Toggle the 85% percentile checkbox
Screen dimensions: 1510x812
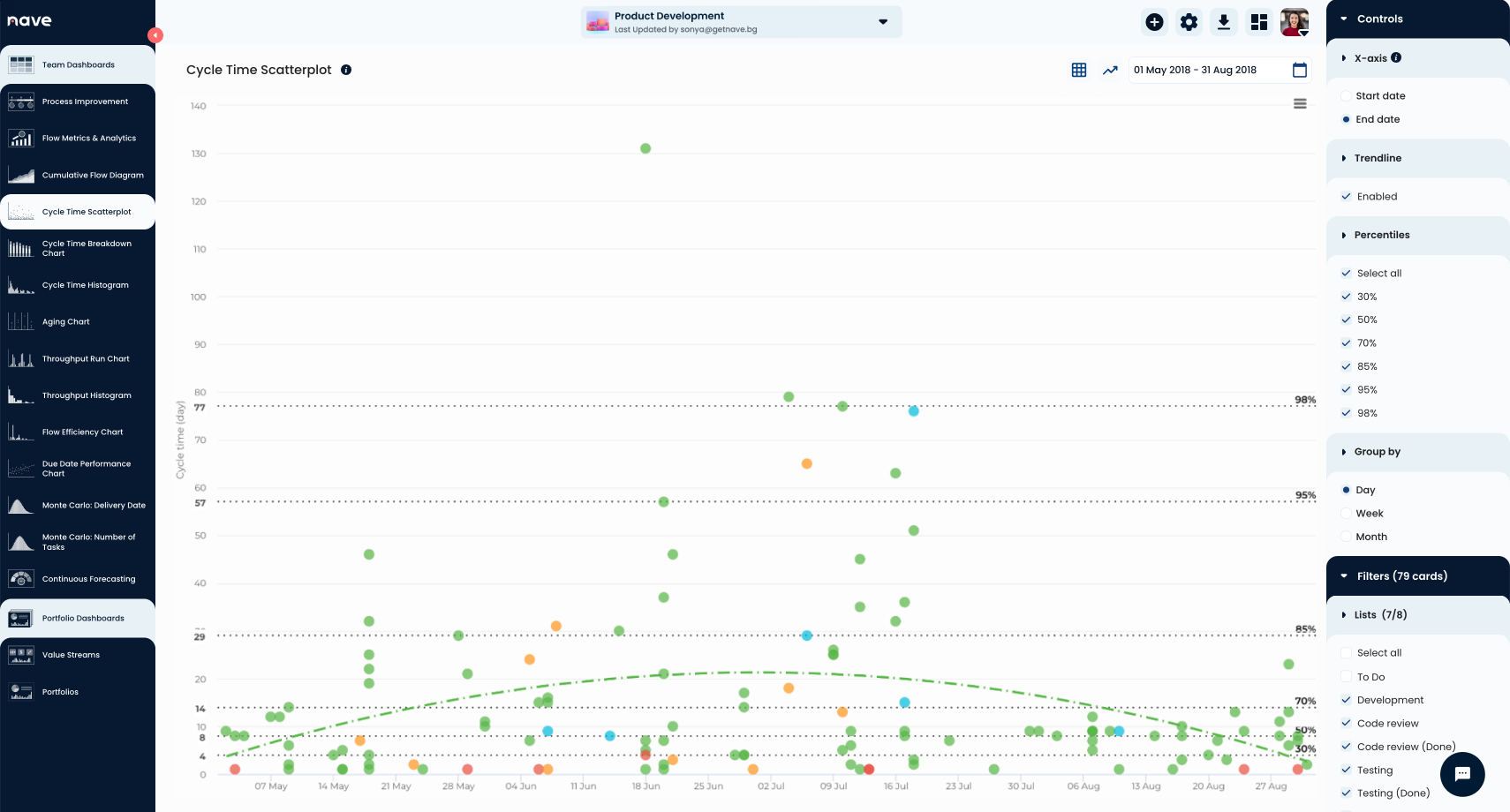click(x=1346, y=366)
